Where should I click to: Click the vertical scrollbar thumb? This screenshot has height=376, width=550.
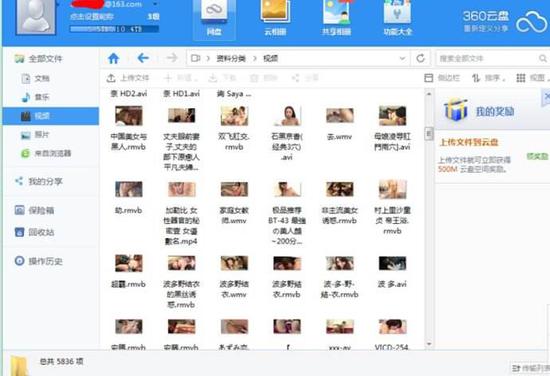click(429, 134)
